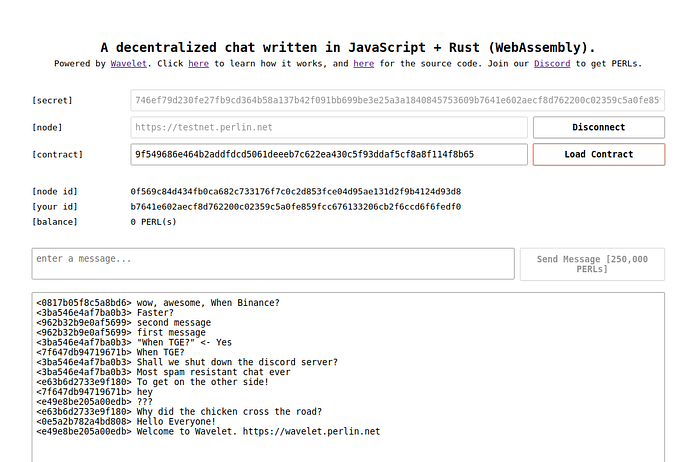Image resolution: width=700 pixels, height=462 pixels.
Task: Click the 'A decentralized chat' page heading
Action: tap(348, 47)
